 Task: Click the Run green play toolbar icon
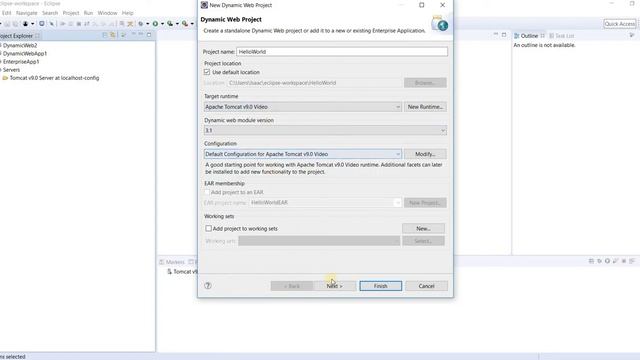(x=155, y=24)
